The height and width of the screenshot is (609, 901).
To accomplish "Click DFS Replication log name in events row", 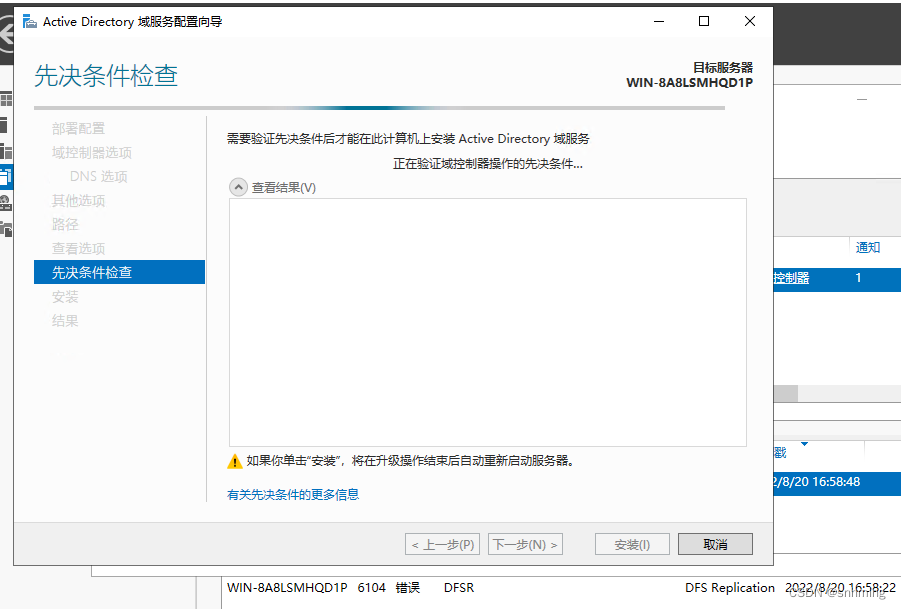I will pyautogui.click(x=730, y=588).
